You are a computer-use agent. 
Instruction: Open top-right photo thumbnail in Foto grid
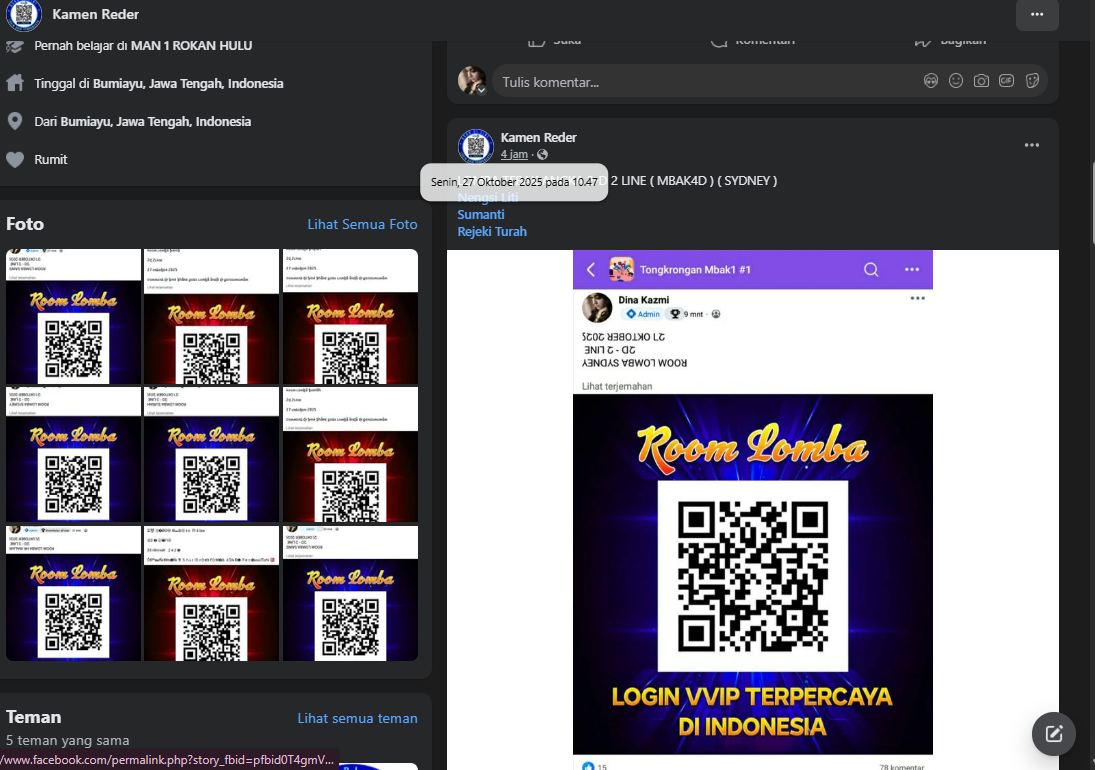click(351, 316)
